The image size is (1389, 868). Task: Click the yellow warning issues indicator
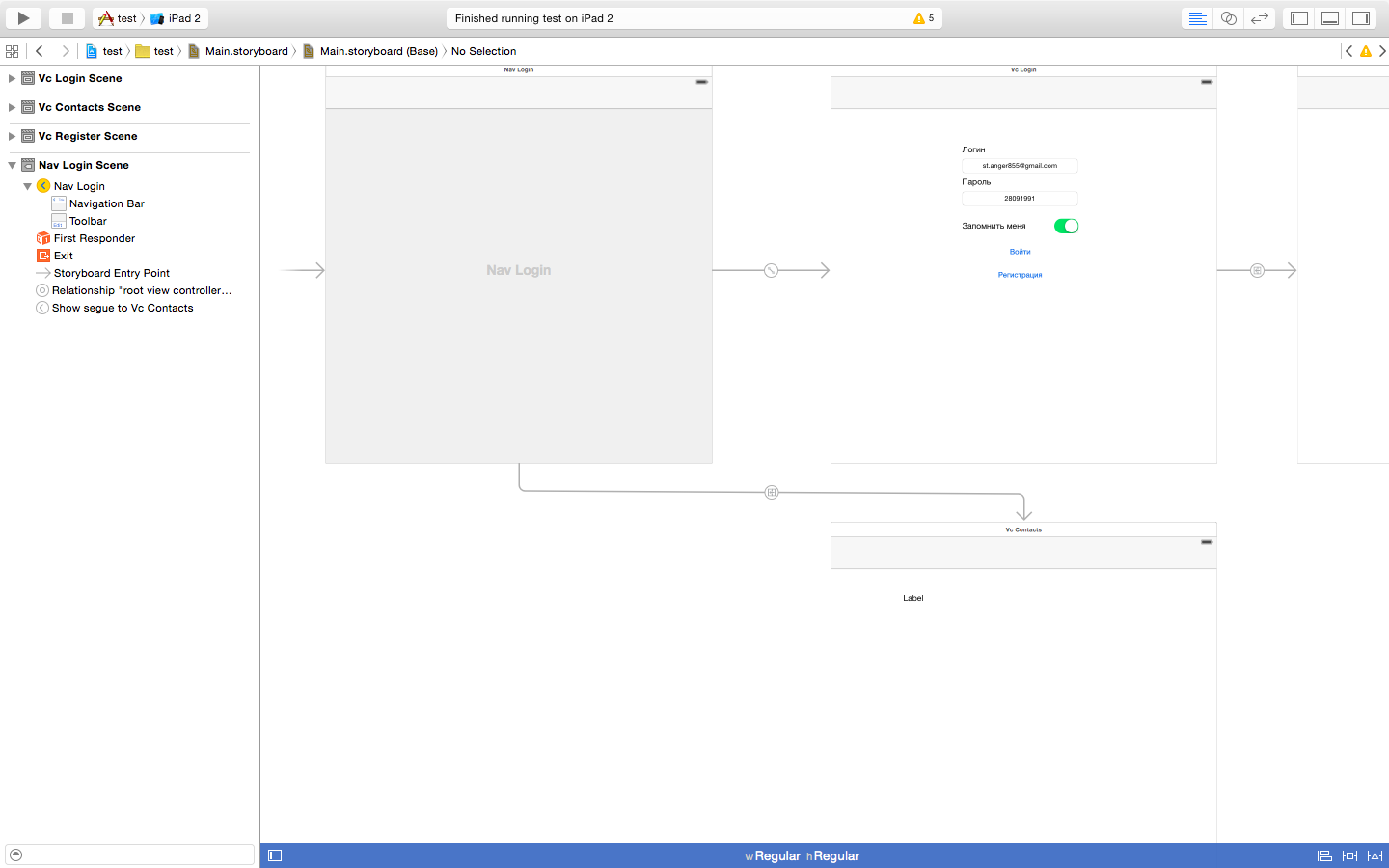click(x=923, y=18)
